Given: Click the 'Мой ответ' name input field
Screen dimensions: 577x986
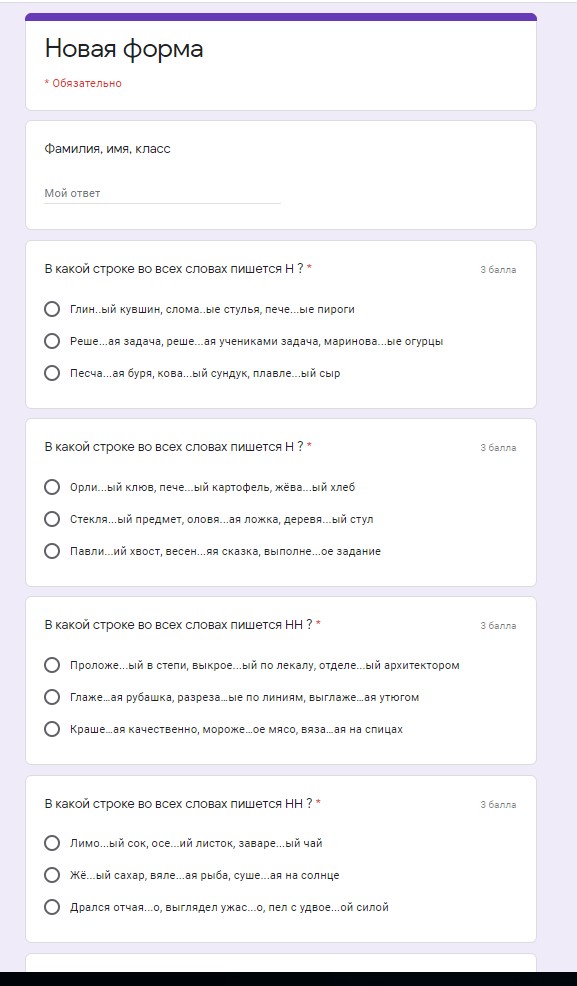Looking at the screenshot, I should (x=162, y=194).
